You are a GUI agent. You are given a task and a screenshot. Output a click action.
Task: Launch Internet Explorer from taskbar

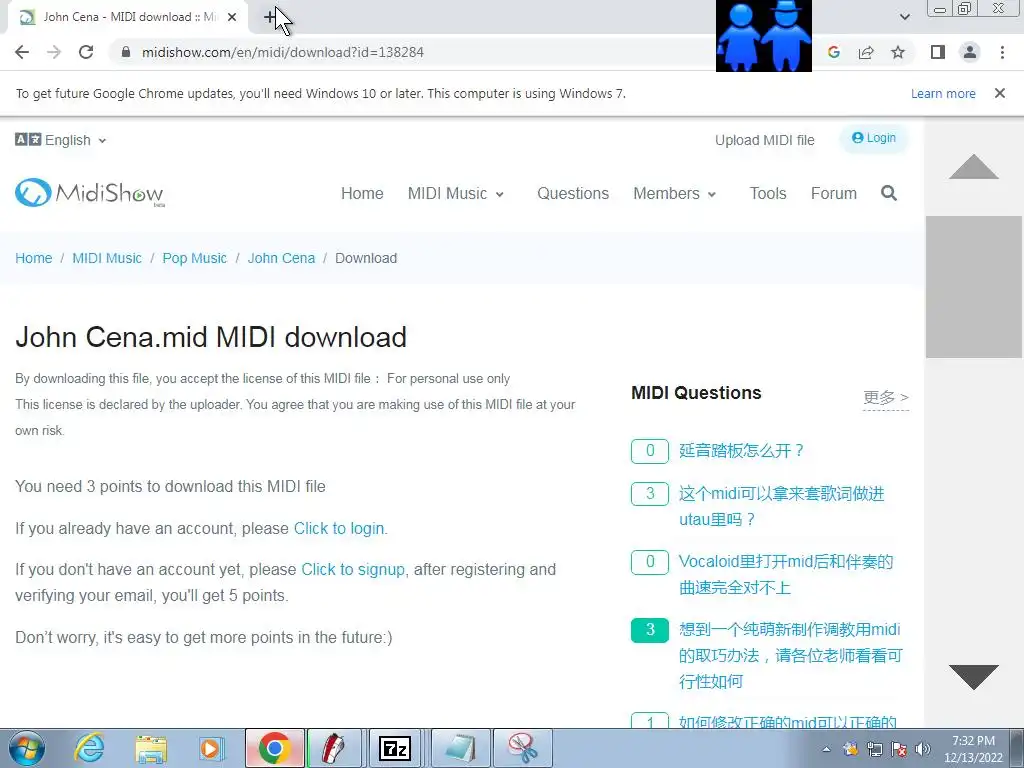[x=89, y=748]
